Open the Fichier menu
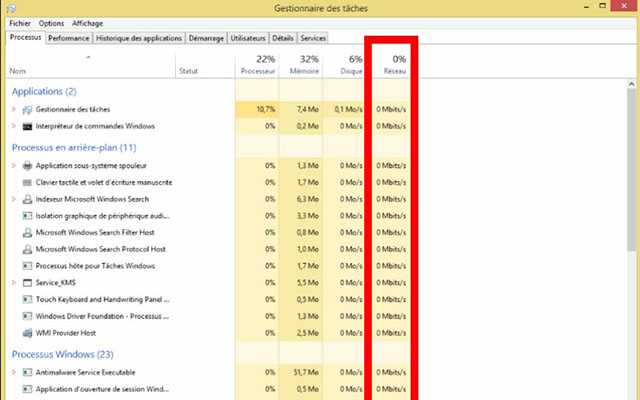 20,23
